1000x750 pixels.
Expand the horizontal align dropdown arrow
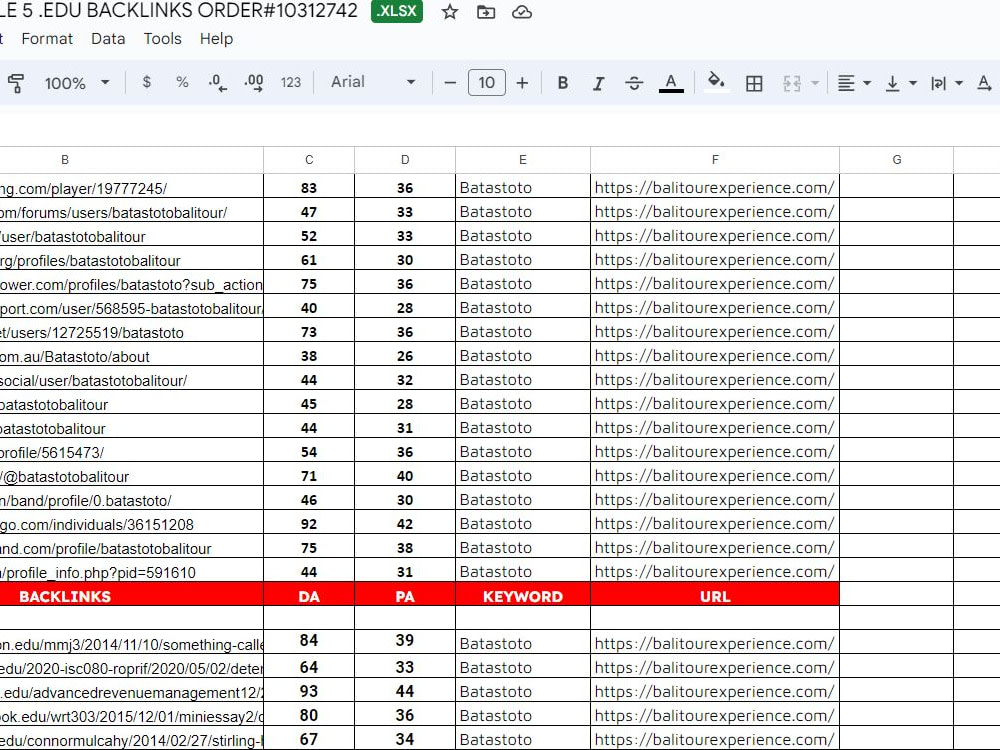click(867, 83)
